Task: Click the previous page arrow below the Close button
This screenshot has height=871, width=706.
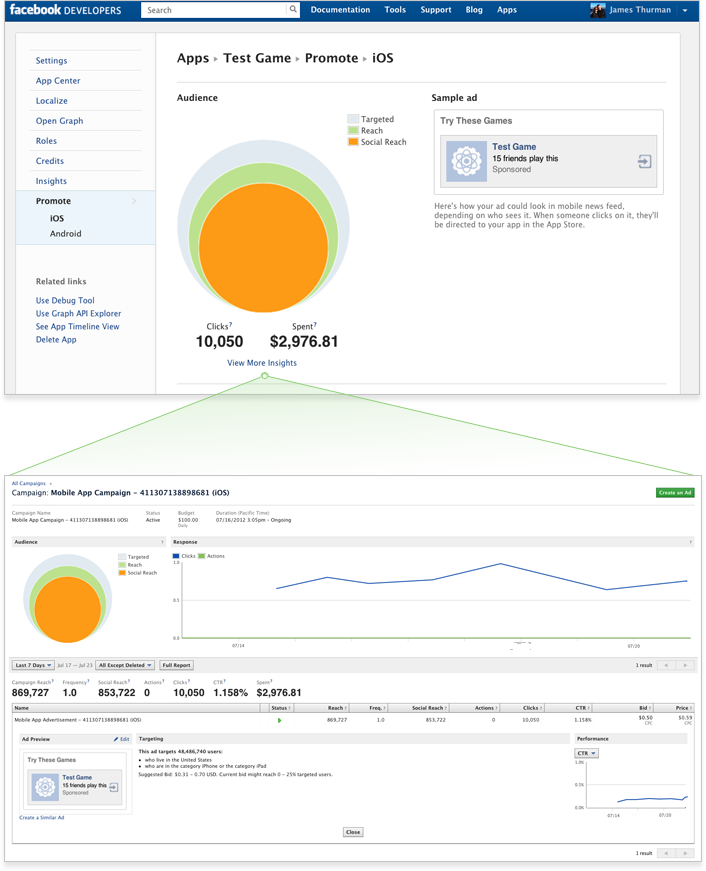Action: (666, 853)
